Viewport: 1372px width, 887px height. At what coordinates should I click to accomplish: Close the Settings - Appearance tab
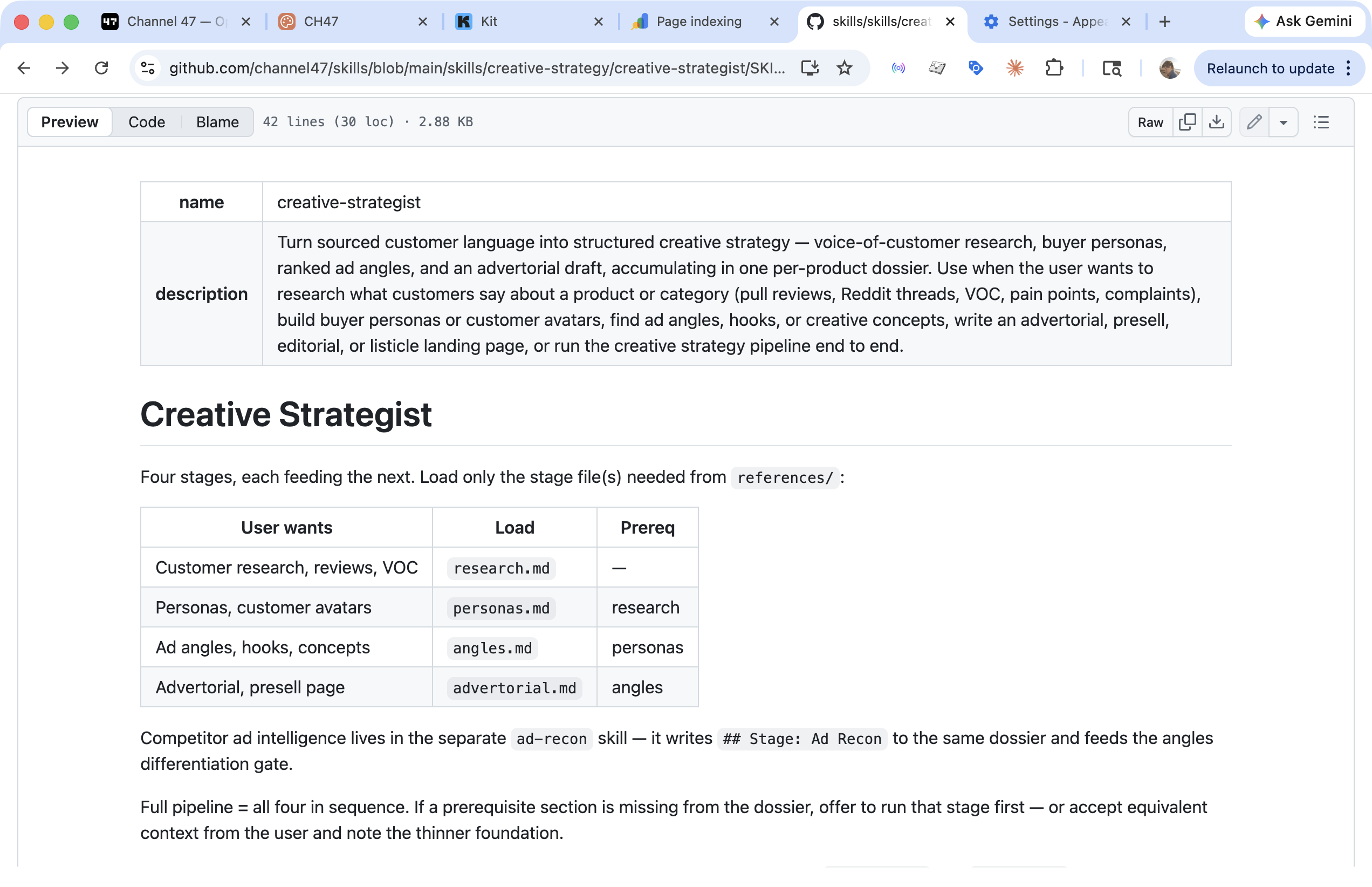[1126, 21]
